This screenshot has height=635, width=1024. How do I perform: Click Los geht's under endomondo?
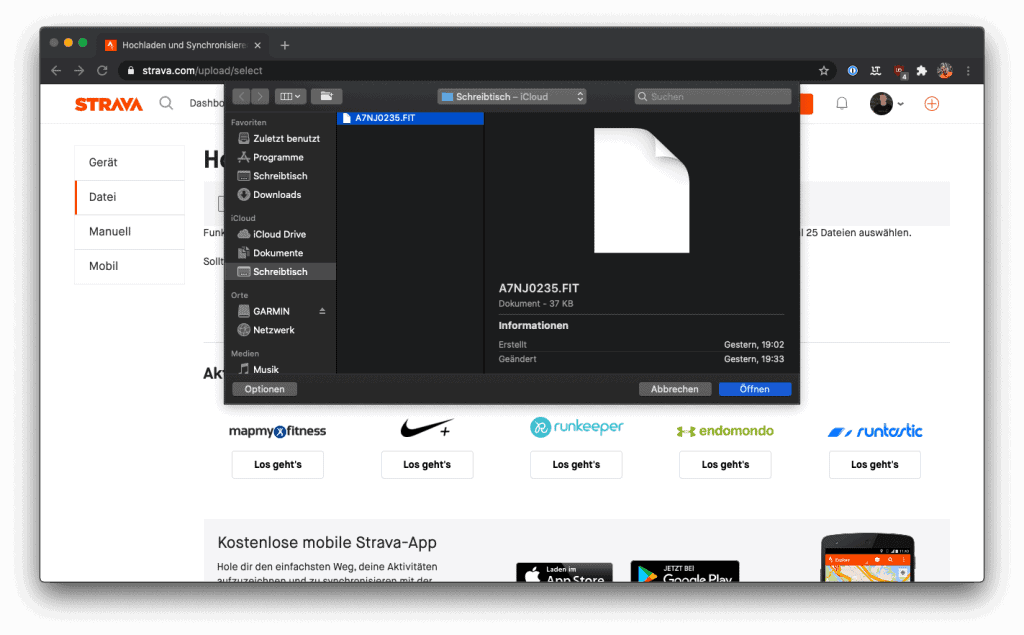[726, 464]
